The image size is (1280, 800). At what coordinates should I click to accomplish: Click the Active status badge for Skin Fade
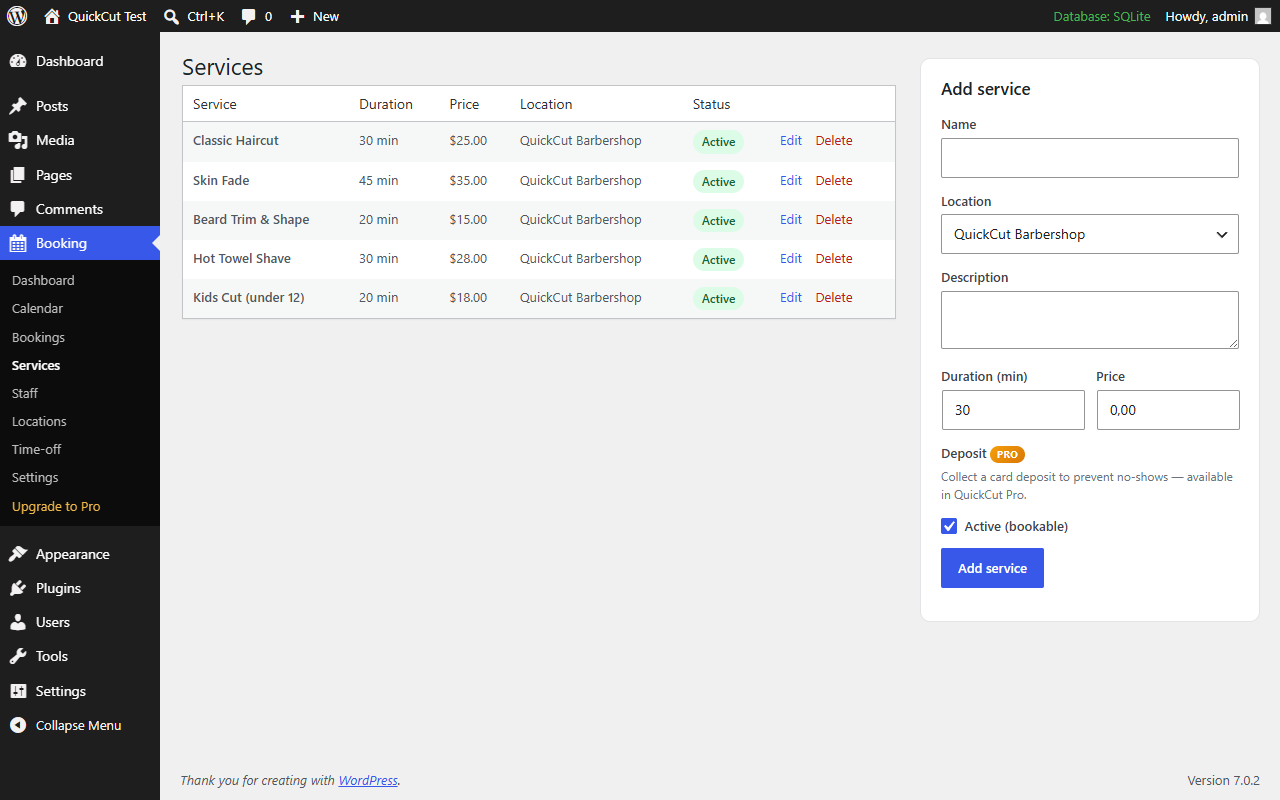coord(718,181)
